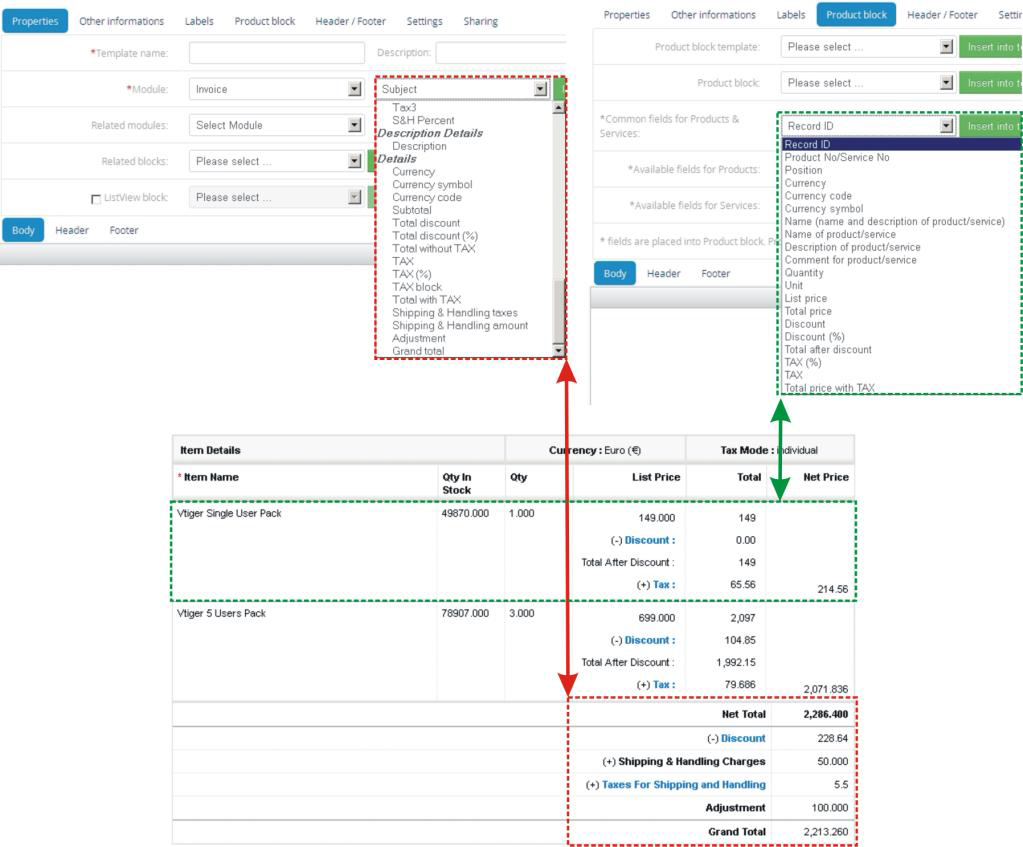Choose List price in common fields list
This screenshot has width=1023, height=847.
point(806,298)
